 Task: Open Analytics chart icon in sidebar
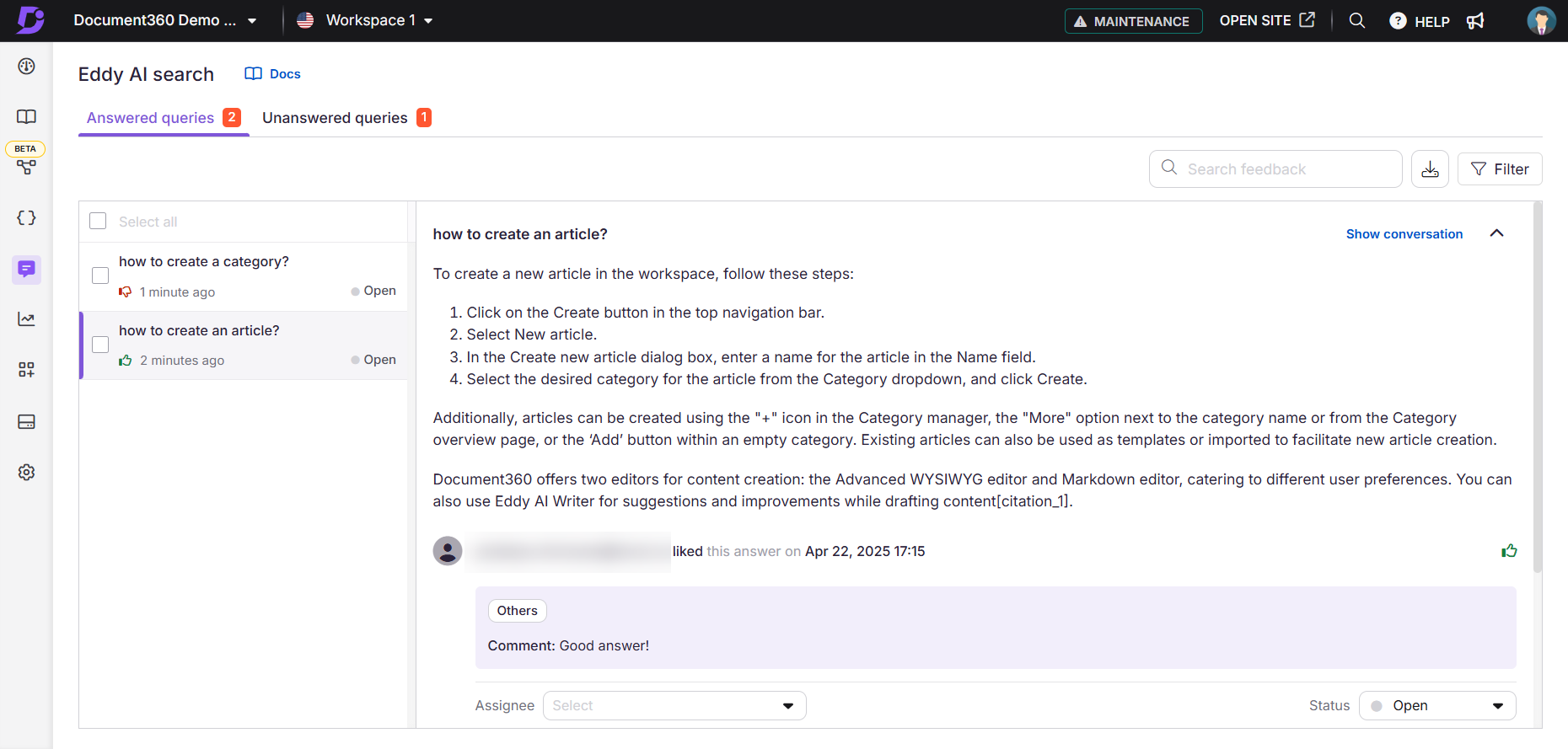26,318
